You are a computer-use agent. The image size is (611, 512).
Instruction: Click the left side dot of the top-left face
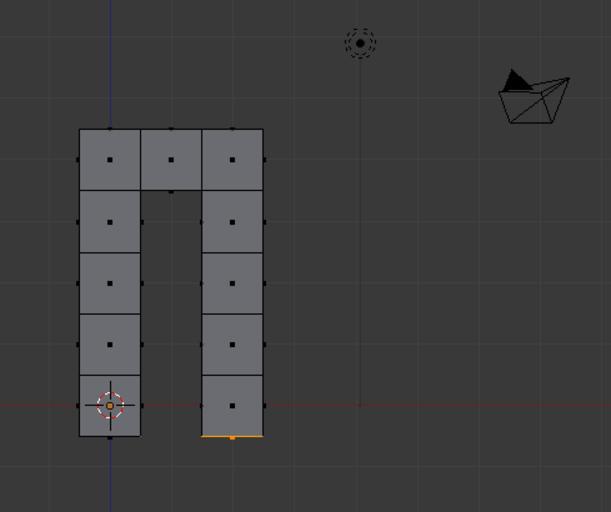79,160
